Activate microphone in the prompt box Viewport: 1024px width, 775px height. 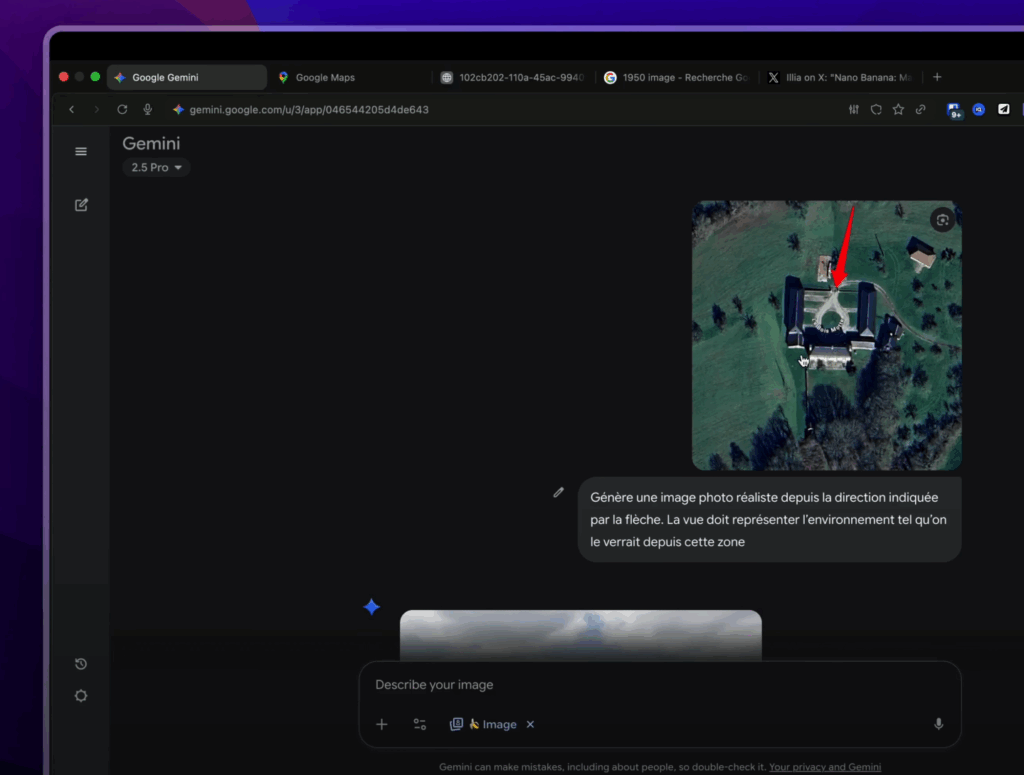click(938, 724)
